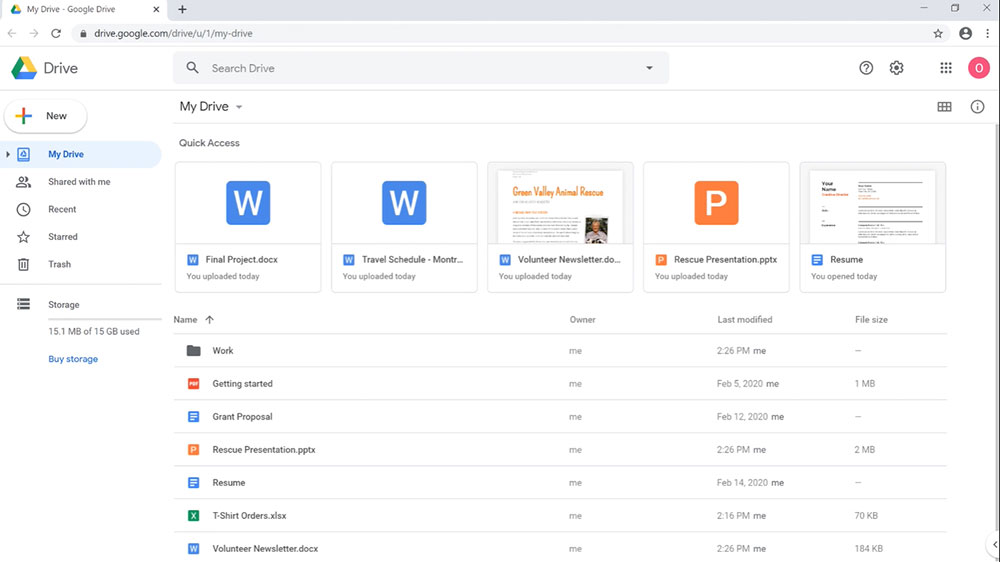Select the Grant Proposal file name
The width and height of the screenshot is (1000, 562).
242,417
